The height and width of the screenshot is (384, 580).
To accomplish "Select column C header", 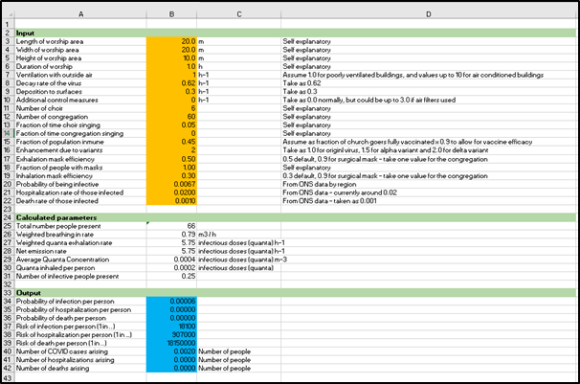I will tap(239, 14).
